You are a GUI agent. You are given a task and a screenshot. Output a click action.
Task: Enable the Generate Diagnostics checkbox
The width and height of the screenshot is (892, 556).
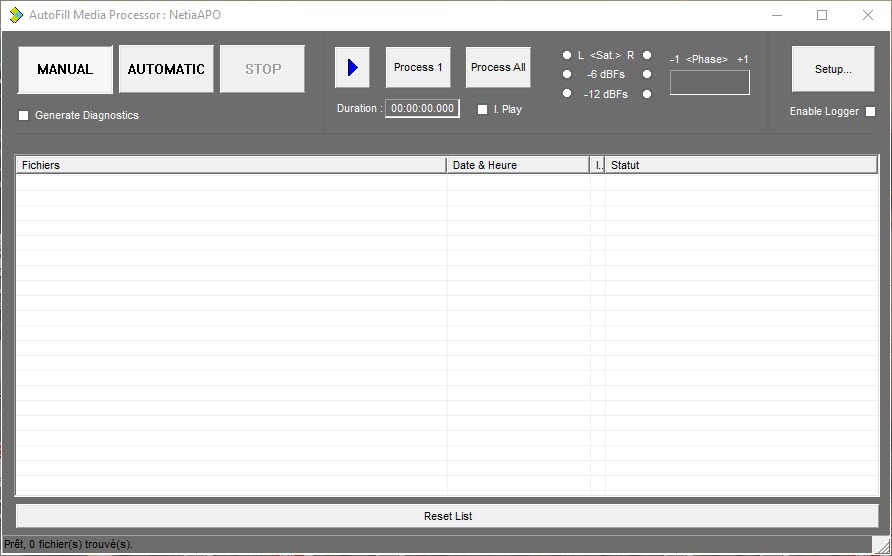coord(24,116)
